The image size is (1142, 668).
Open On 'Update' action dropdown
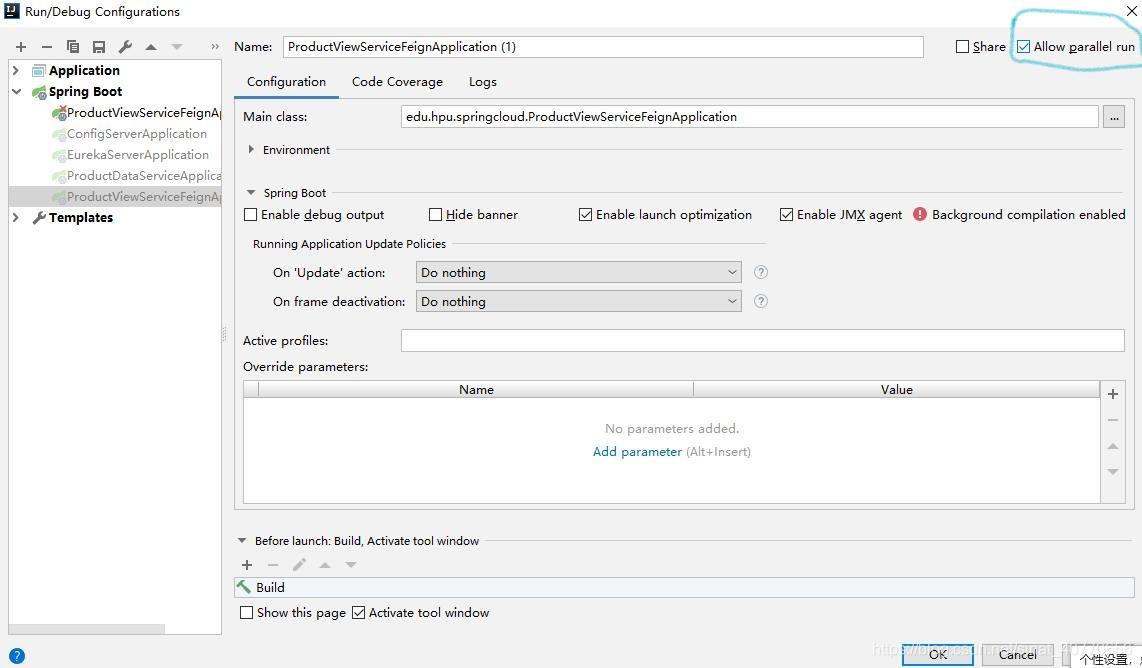pyautogui.click(x=578, y=272)
